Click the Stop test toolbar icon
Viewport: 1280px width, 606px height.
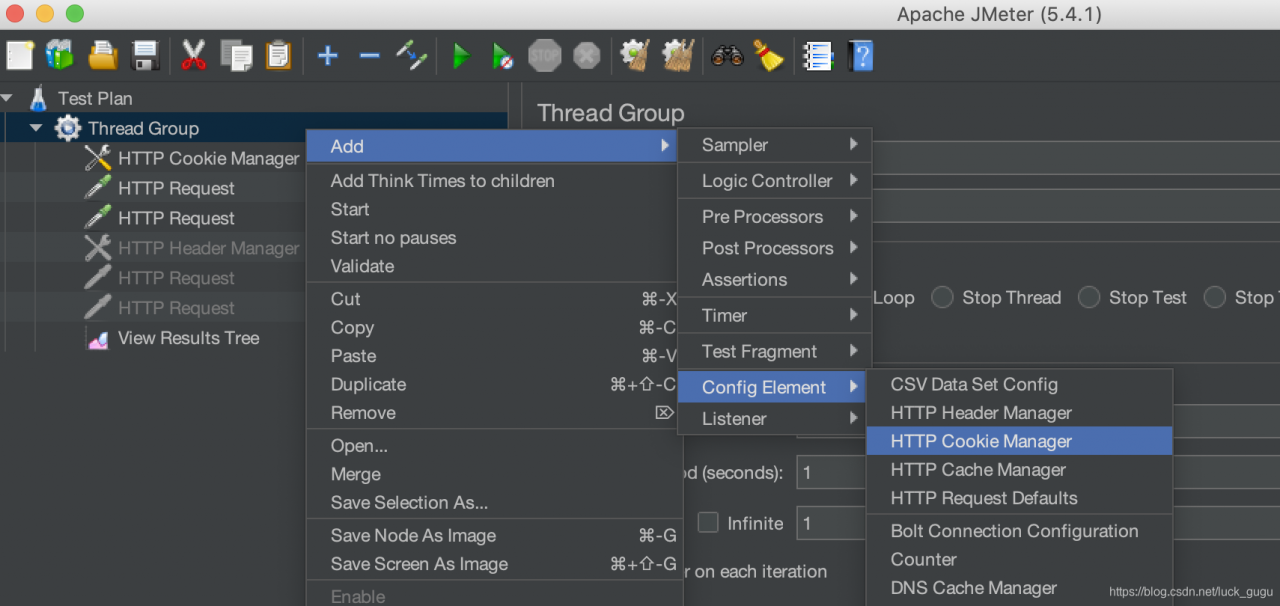[x=545, y=55]
